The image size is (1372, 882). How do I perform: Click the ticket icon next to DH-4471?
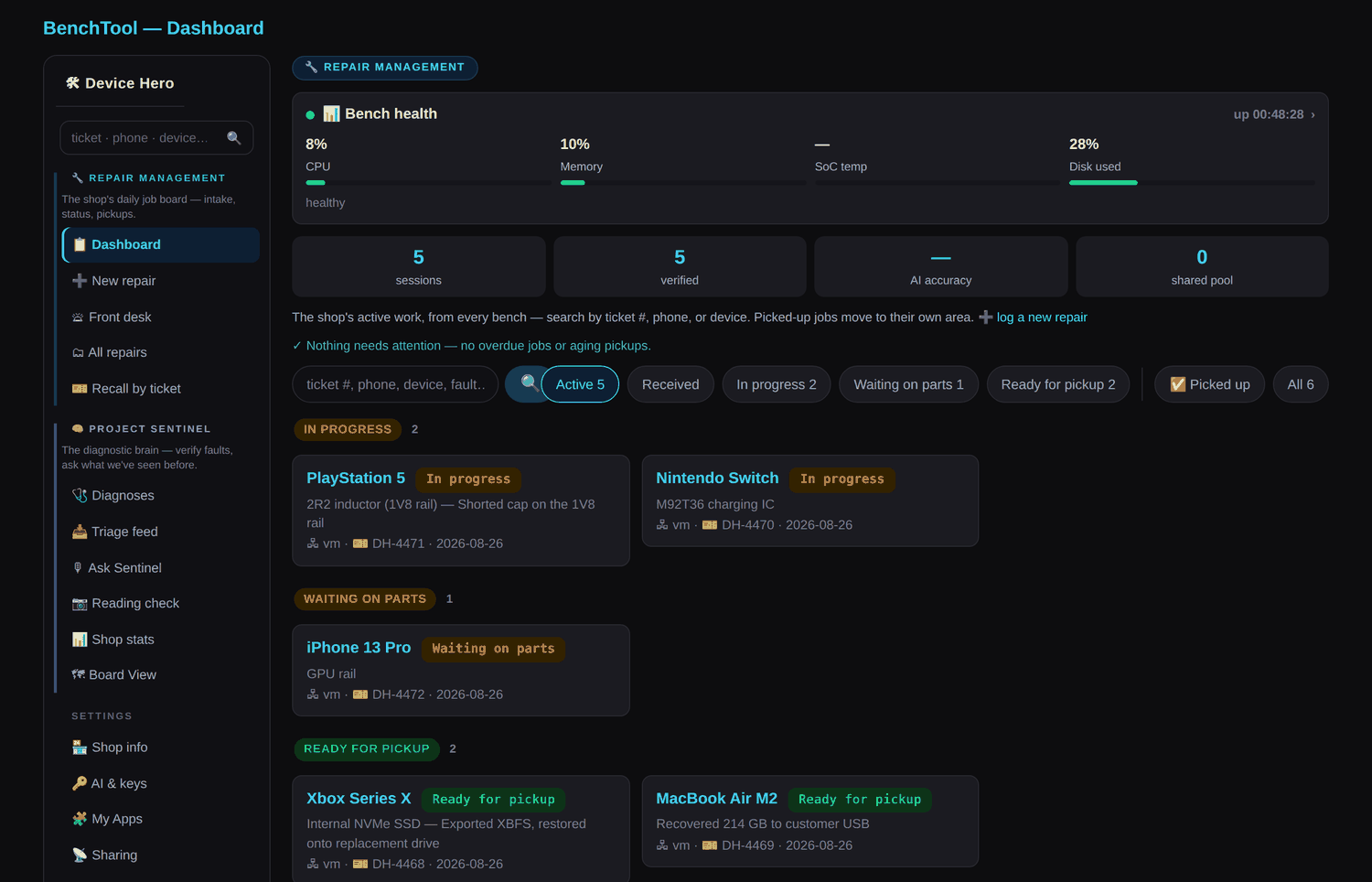(360, 543)
